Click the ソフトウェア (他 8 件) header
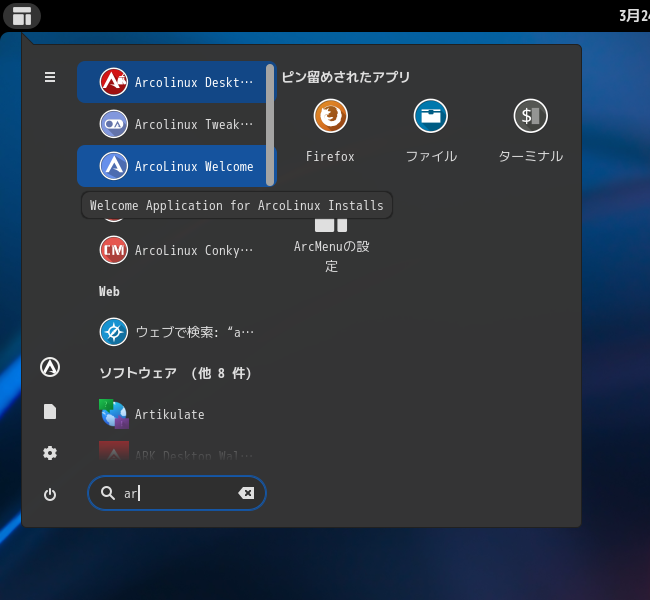This screenshot has width=650, height=600. (175, 373)
